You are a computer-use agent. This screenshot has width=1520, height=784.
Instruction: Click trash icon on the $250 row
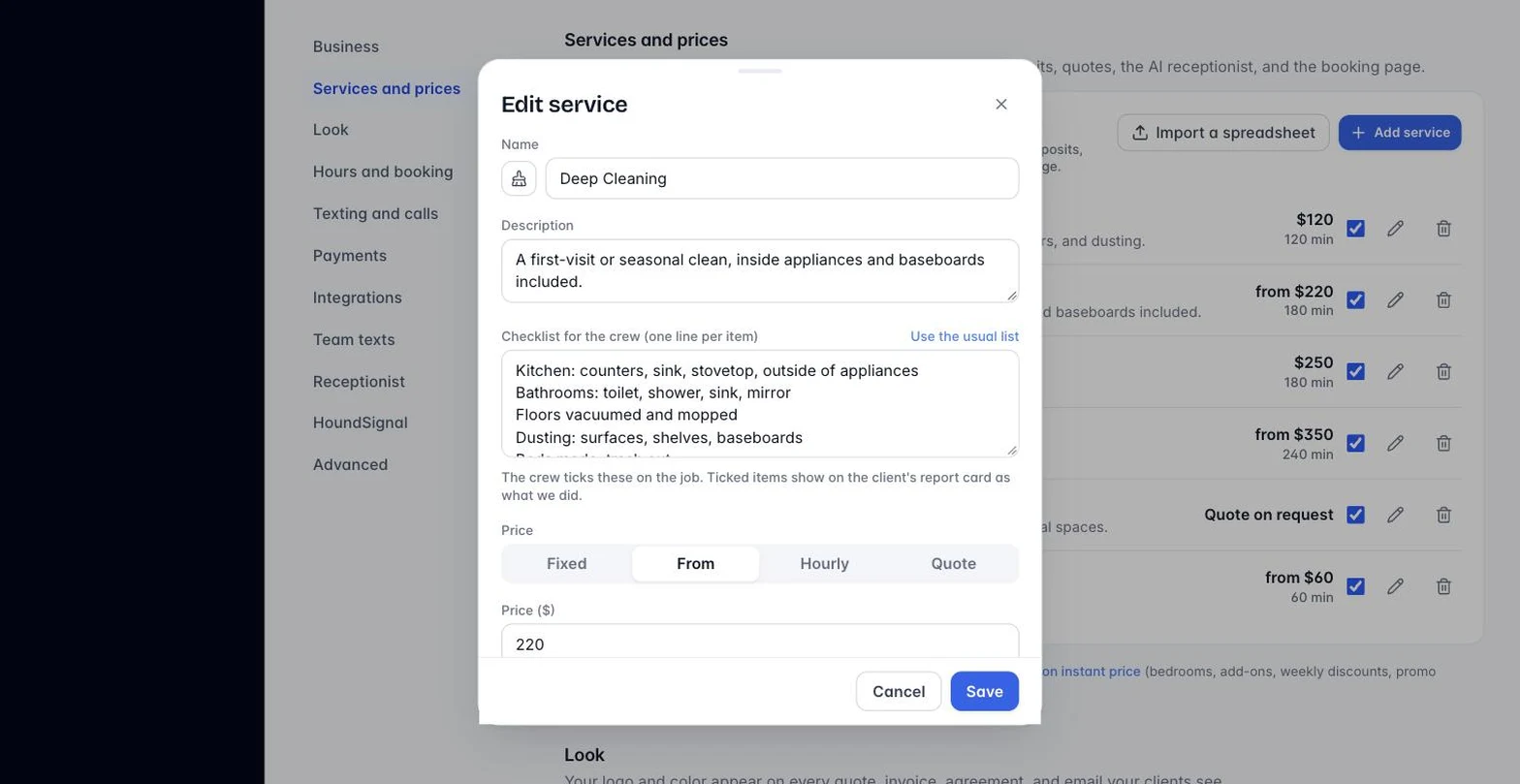1443,372
